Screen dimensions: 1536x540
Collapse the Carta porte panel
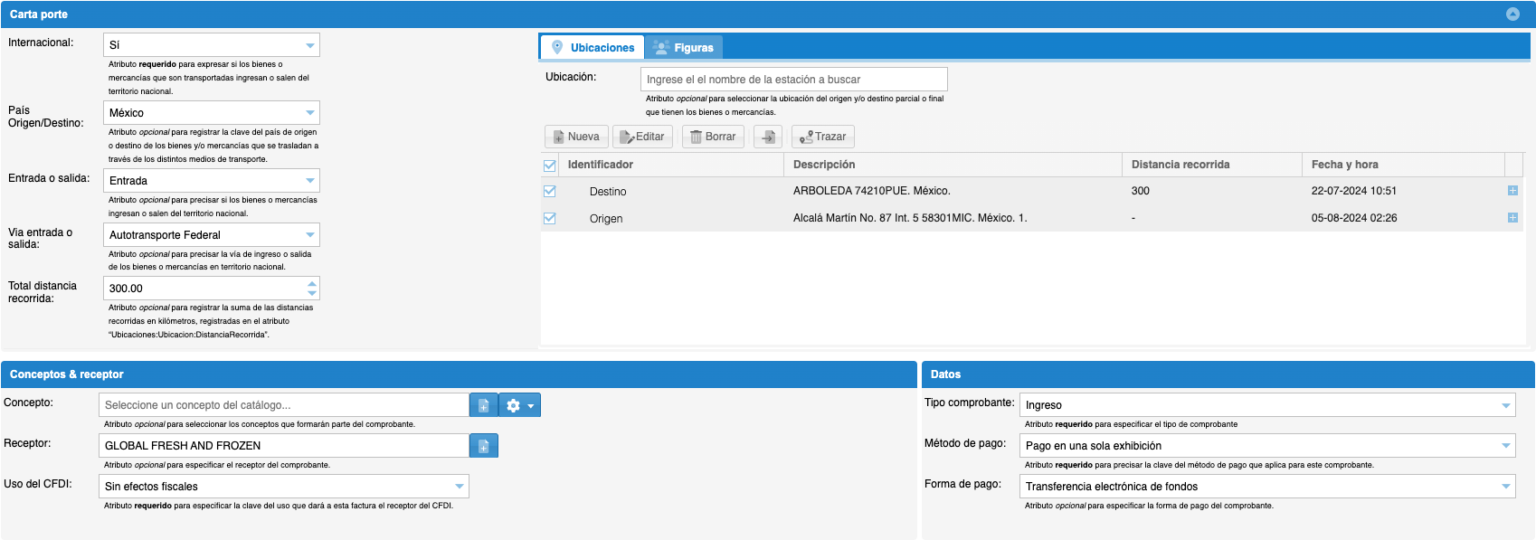(x=1512, y=14)
